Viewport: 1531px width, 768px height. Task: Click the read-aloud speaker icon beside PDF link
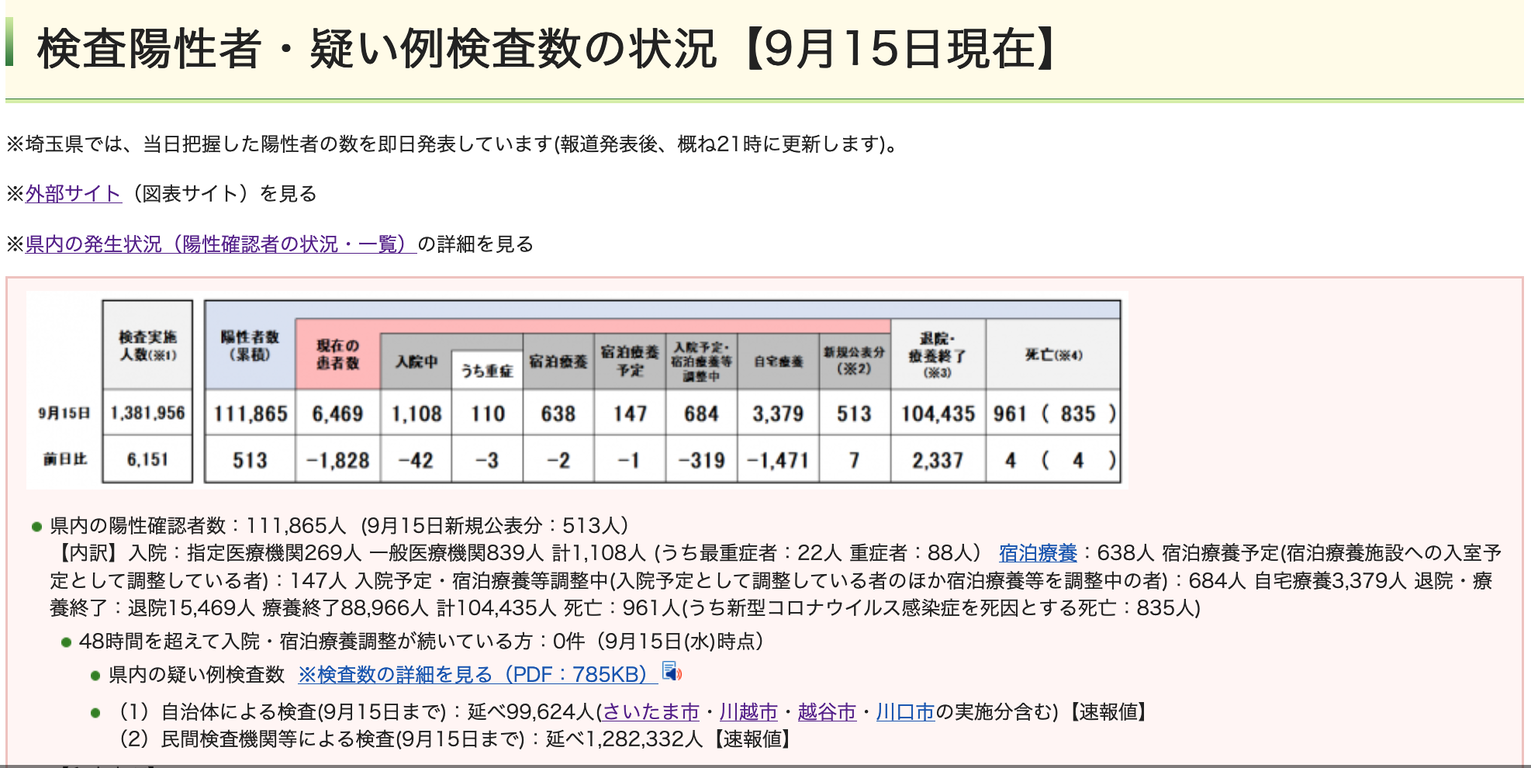671,672
